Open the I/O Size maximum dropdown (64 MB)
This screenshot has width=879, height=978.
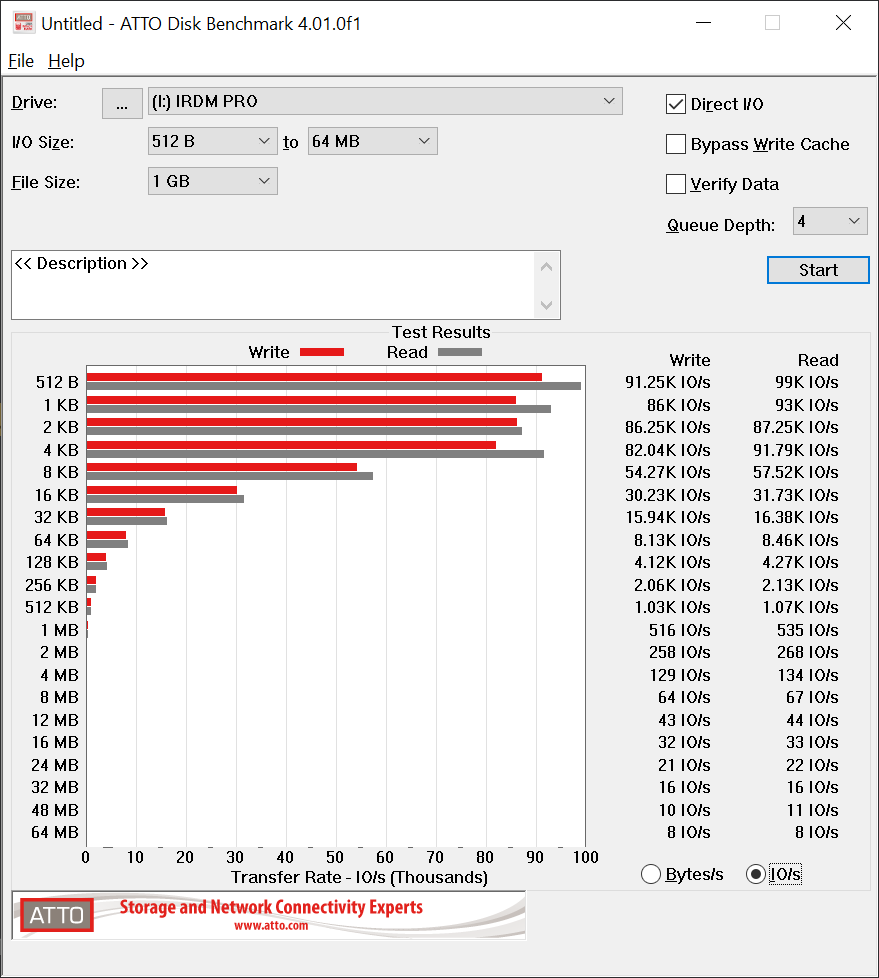click(x=372, y=141)
